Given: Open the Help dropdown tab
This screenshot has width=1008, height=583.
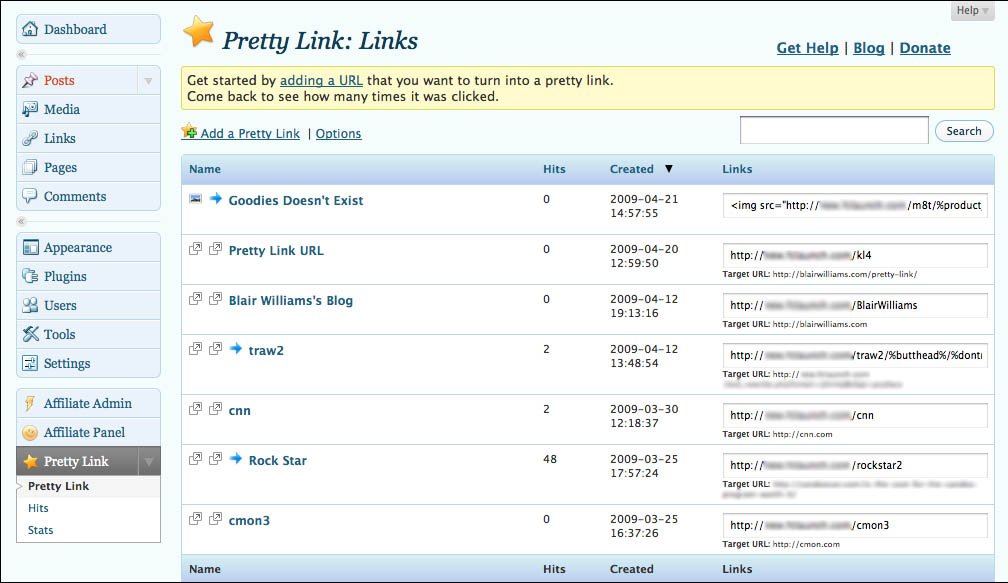Looking at the screenshot, I should point(972,10).
